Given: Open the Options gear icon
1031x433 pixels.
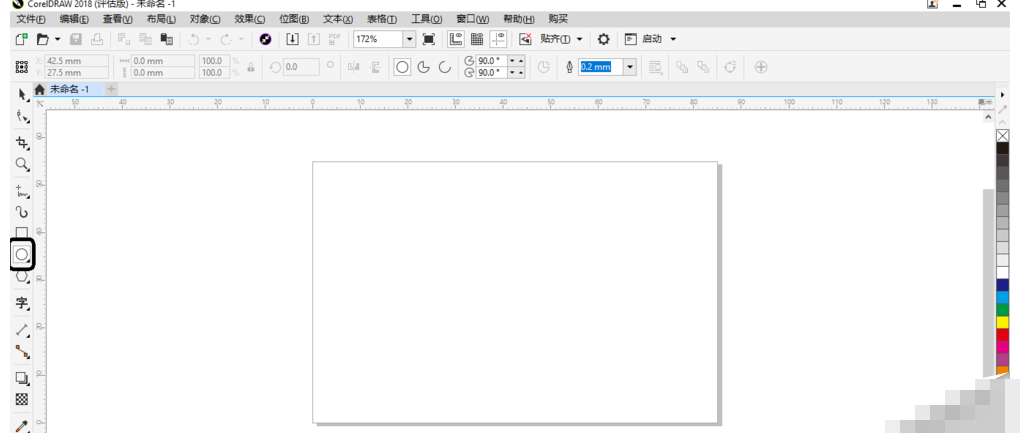Looking at the screenshot, I should coord(603,39).
